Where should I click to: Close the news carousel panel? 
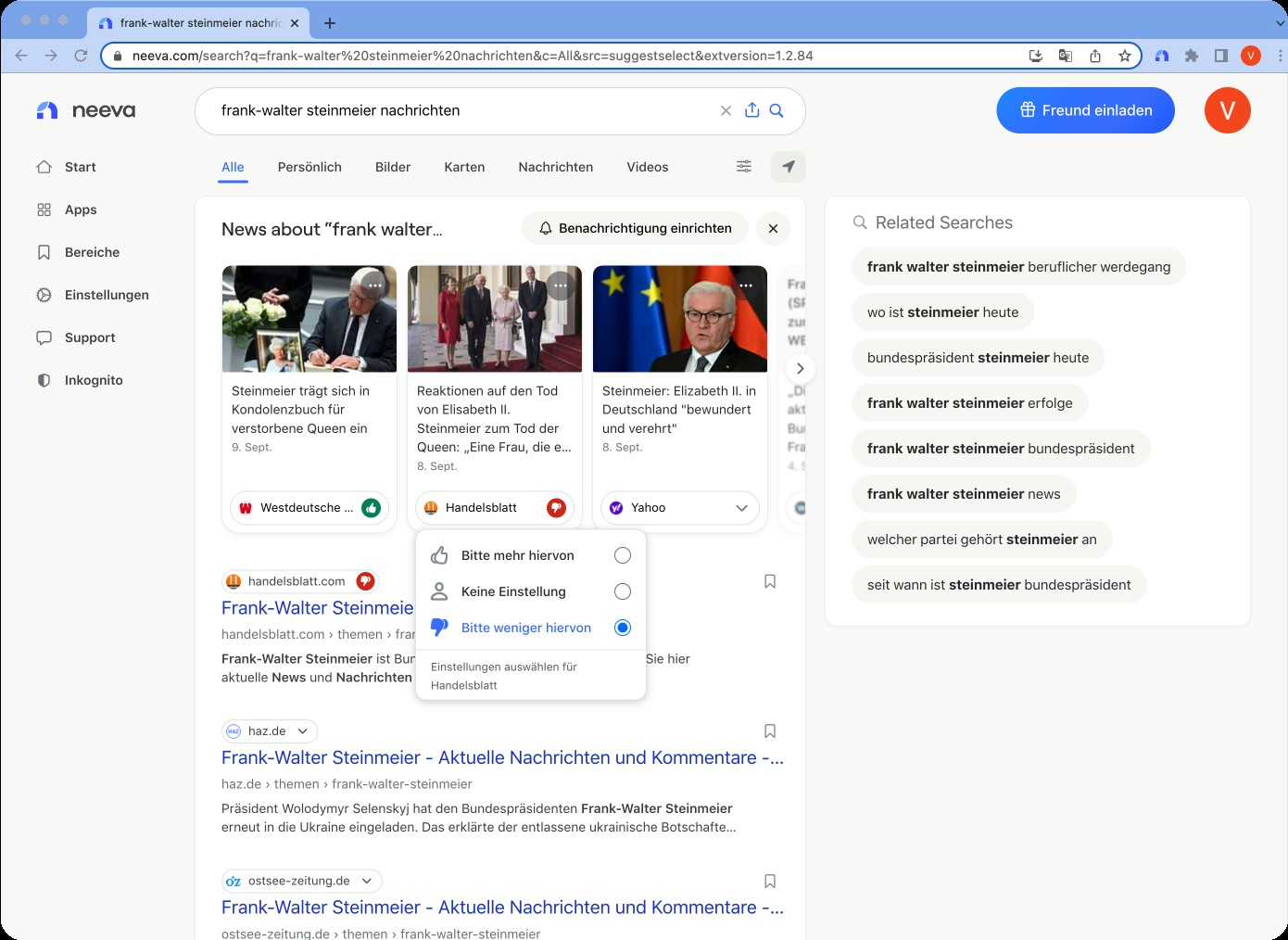[x=773, y=228]
